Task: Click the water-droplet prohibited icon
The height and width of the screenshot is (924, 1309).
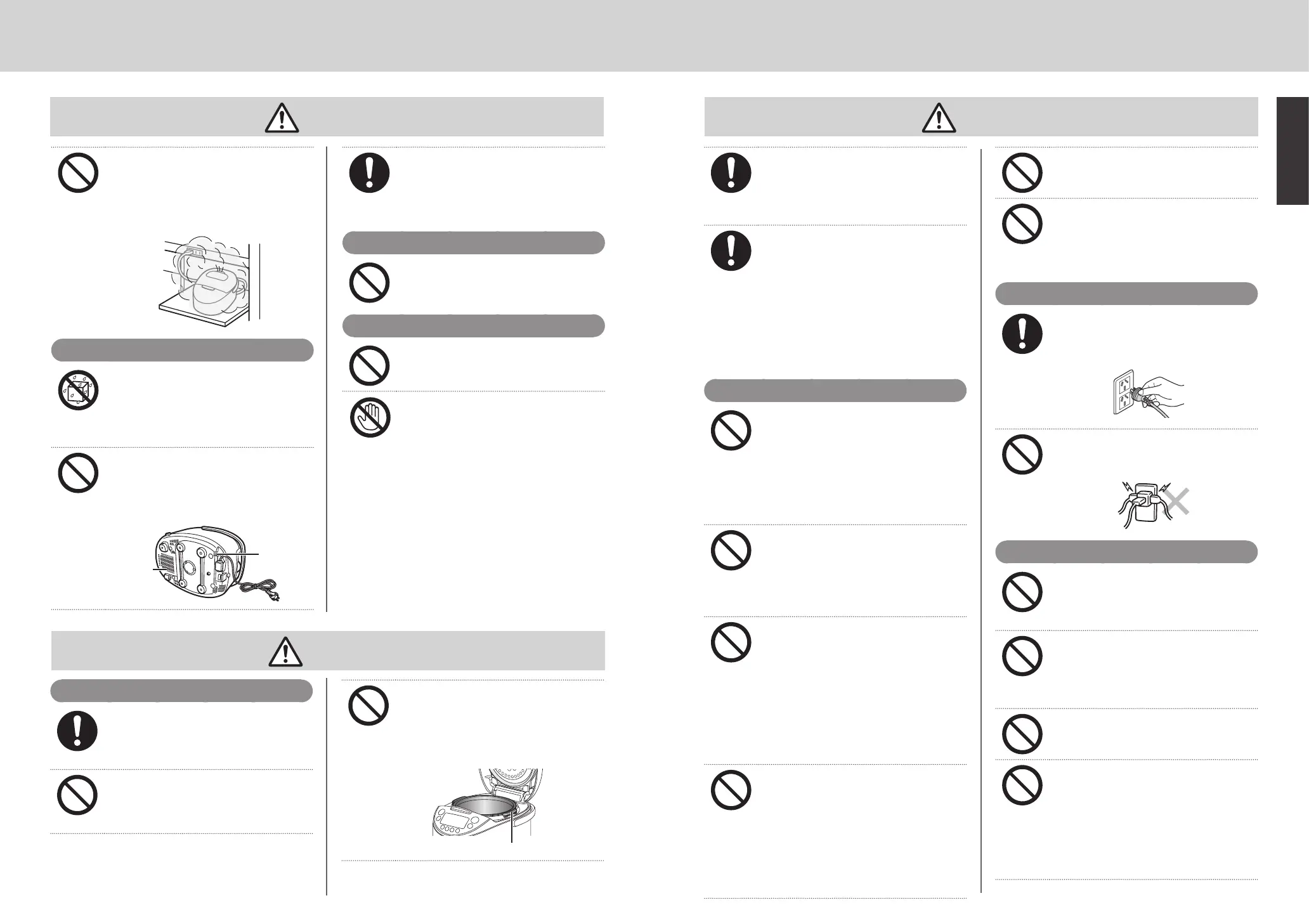Action: 78,389
